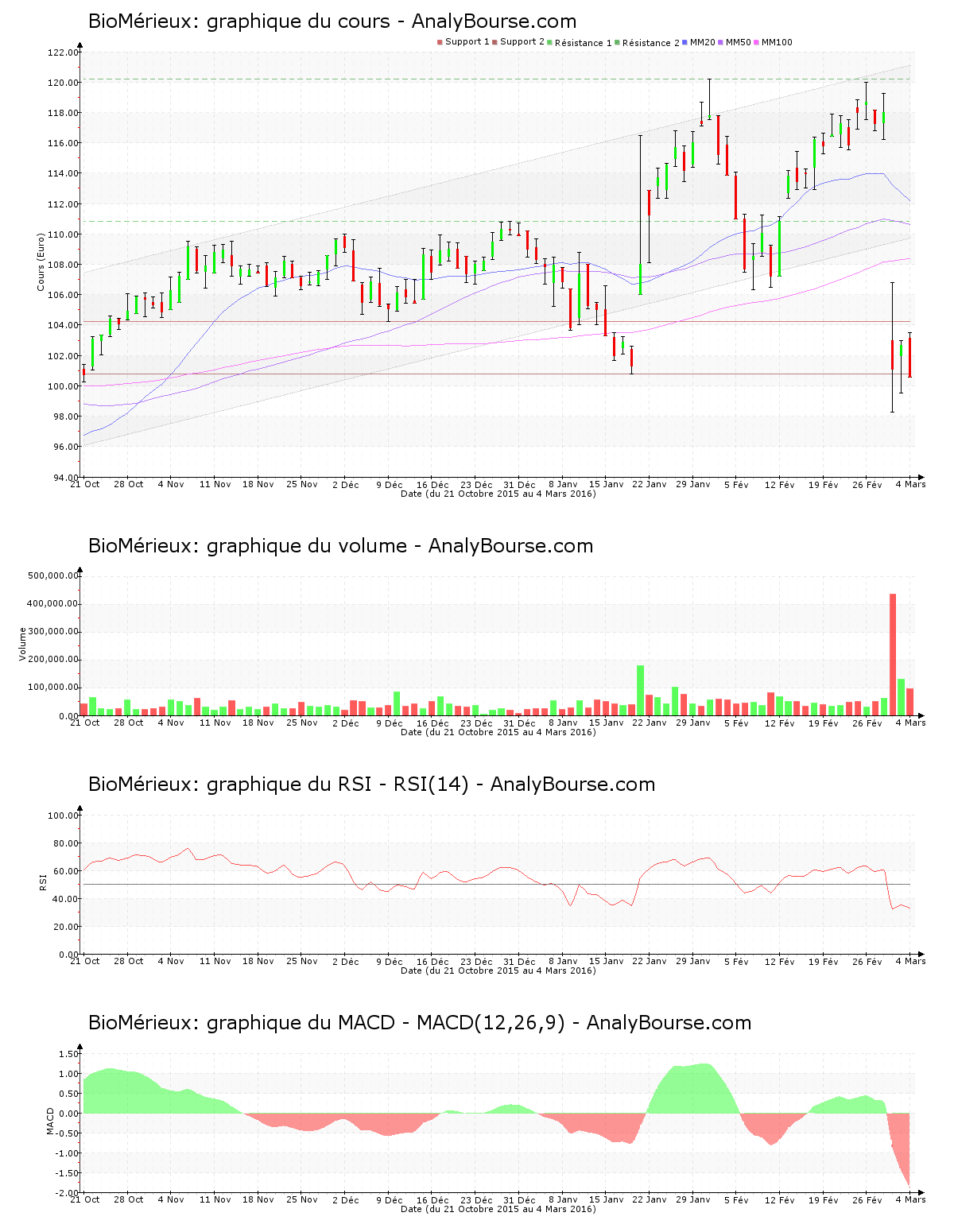Click the -2.00 value on MACD axis
This screenshot has width=954, height=1232.
pyautogui.click(x=67, y=1194)
